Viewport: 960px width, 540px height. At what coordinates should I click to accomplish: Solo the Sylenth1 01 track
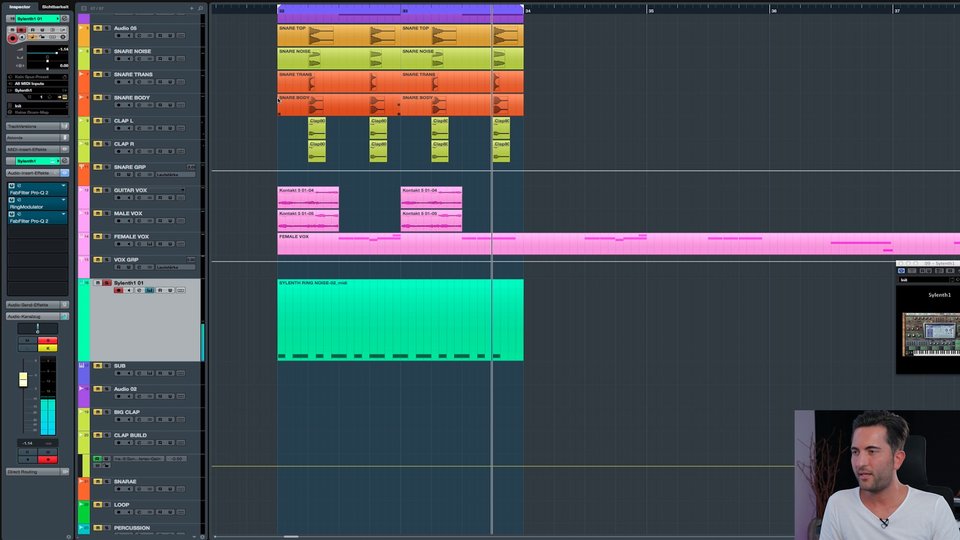107,283
